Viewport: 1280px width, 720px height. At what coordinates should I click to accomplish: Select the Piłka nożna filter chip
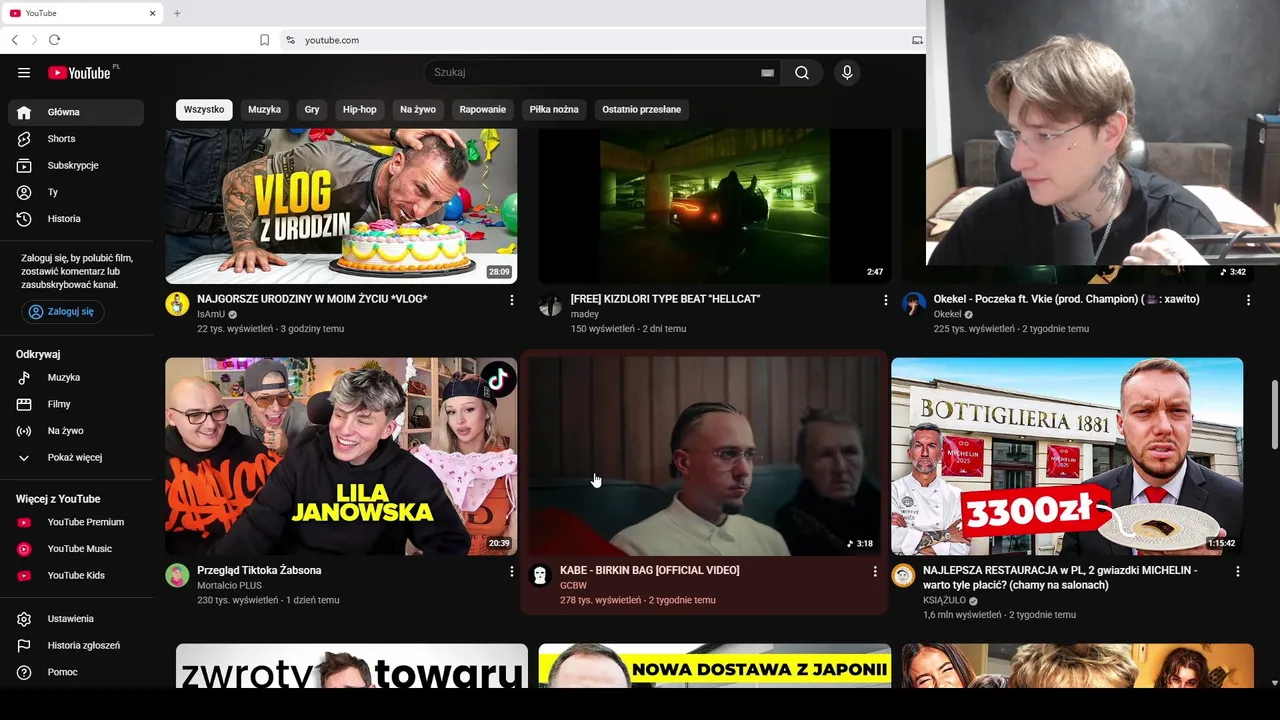coord(554,110)
